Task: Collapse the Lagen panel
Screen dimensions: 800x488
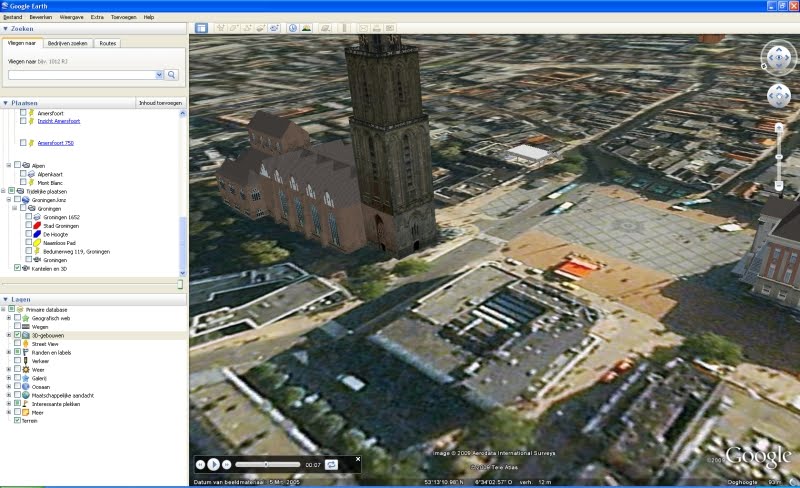Action: [5, 300]
